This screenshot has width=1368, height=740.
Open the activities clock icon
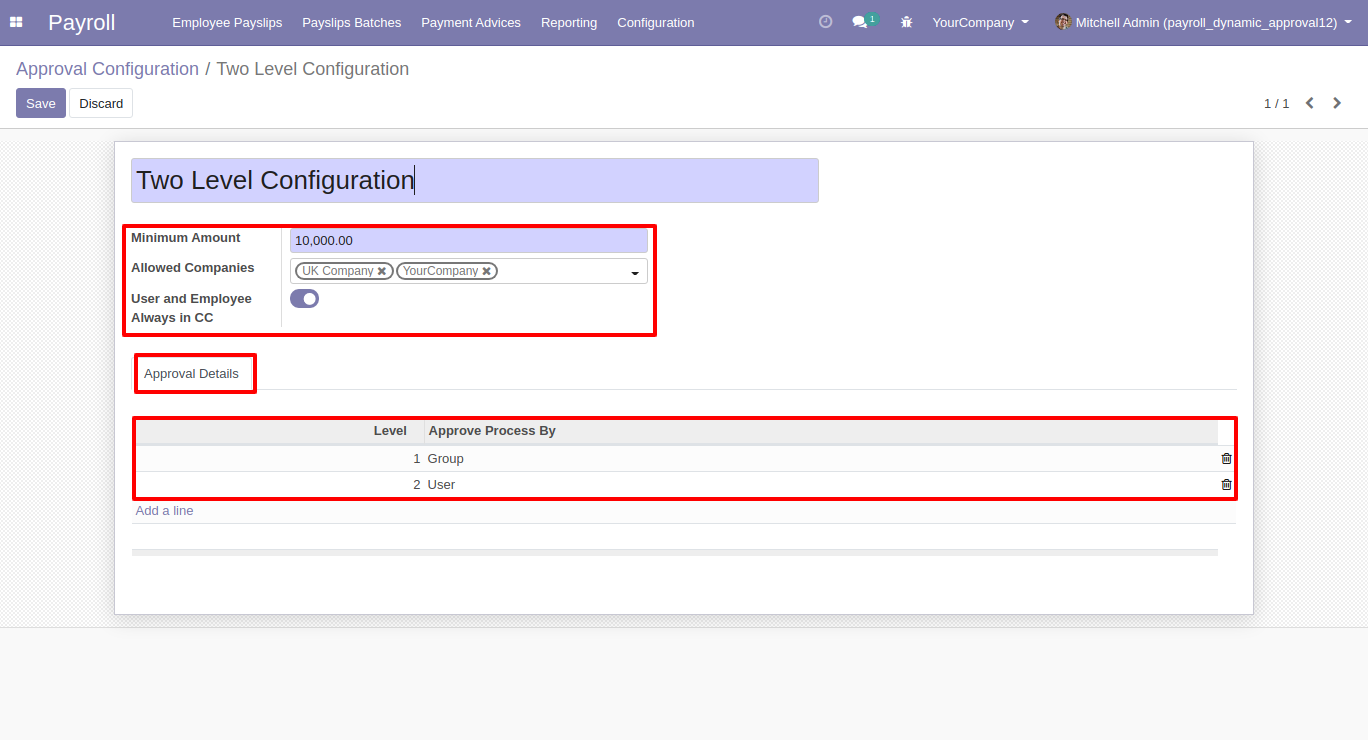click(825, 22)
